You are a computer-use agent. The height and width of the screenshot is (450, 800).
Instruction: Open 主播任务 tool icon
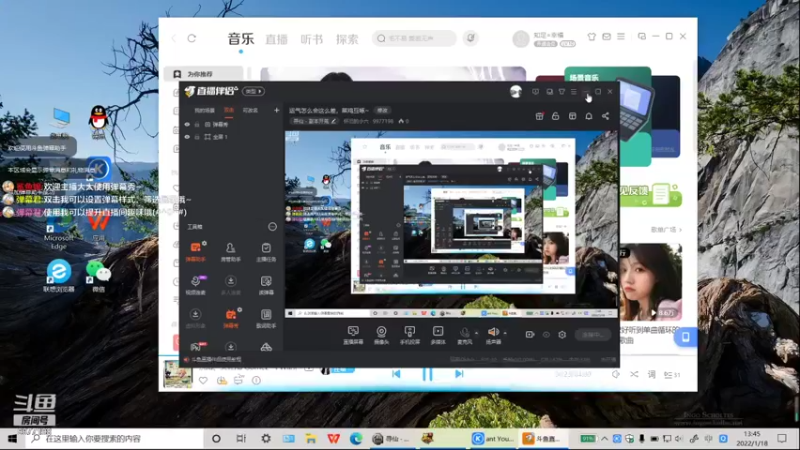point(266,252)
